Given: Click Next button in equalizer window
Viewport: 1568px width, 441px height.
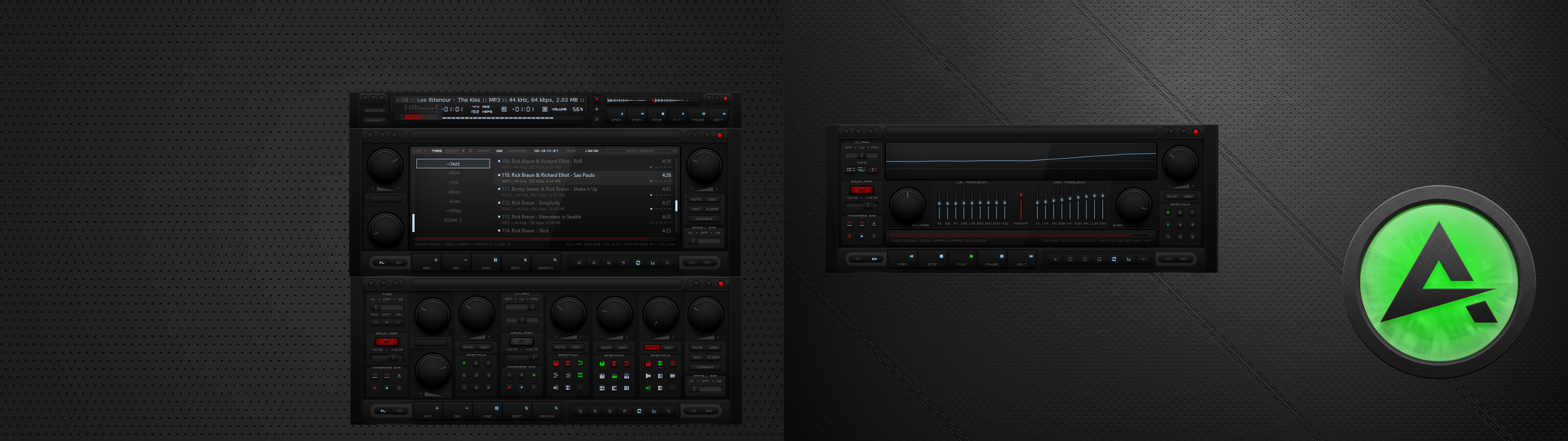Looking at the screenshot, I should click(x=1022, y=259).
